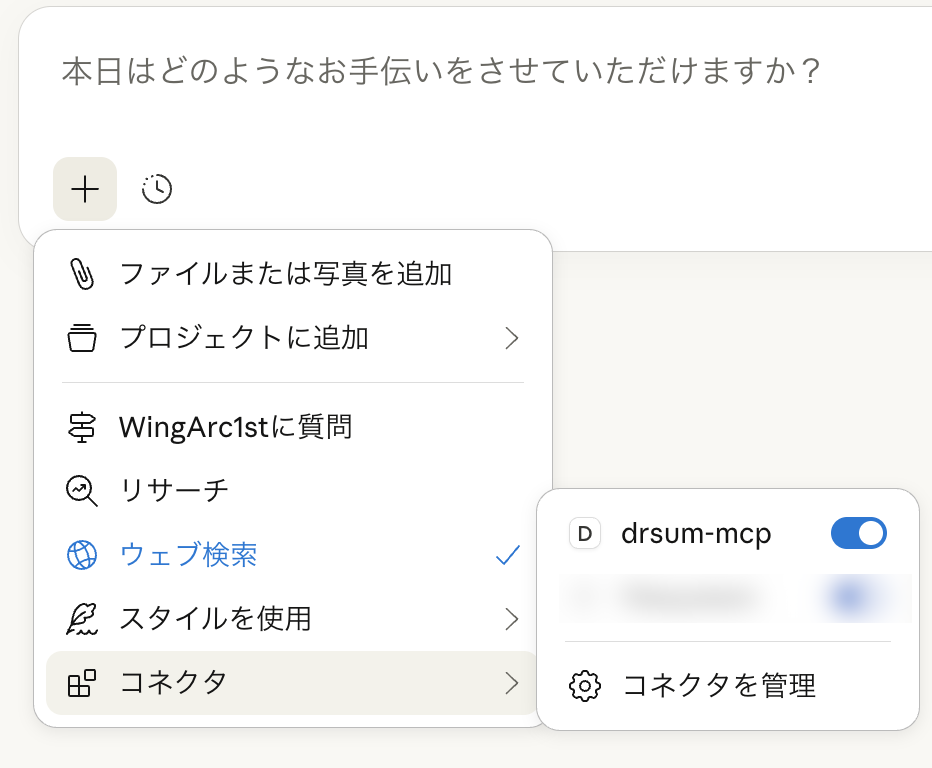Click the drsum-mcp "D" badge icon
The width and height of the screenshot is (932, 768).
[584, 534]
